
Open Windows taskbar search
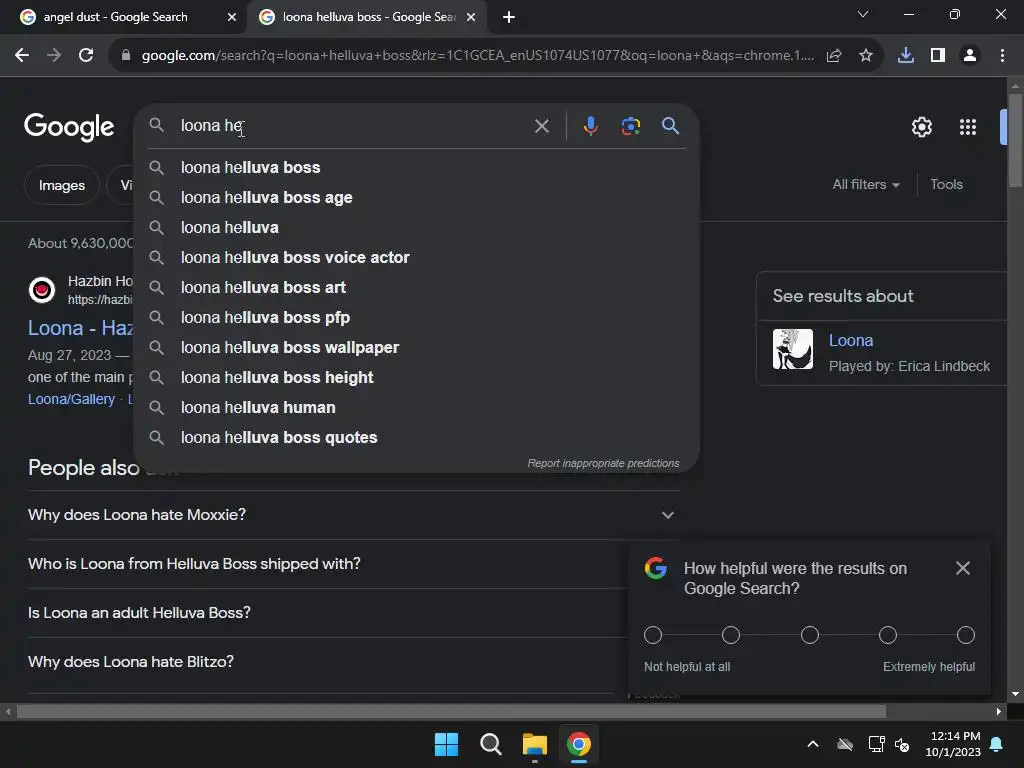[x=490, y=744]
